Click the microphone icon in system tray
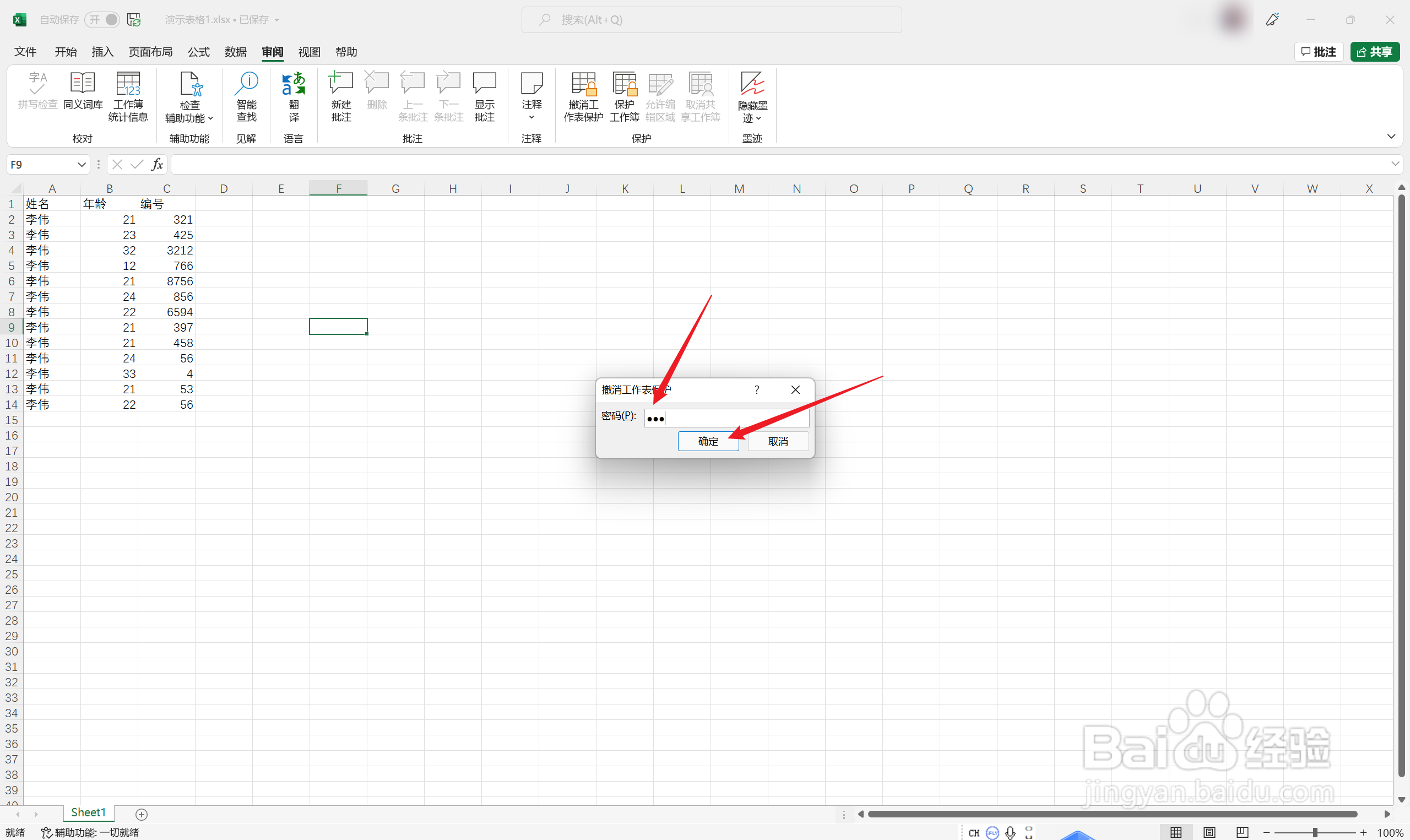Image resolution: width=1410 pixels, height=840 pixels. 1011,833
